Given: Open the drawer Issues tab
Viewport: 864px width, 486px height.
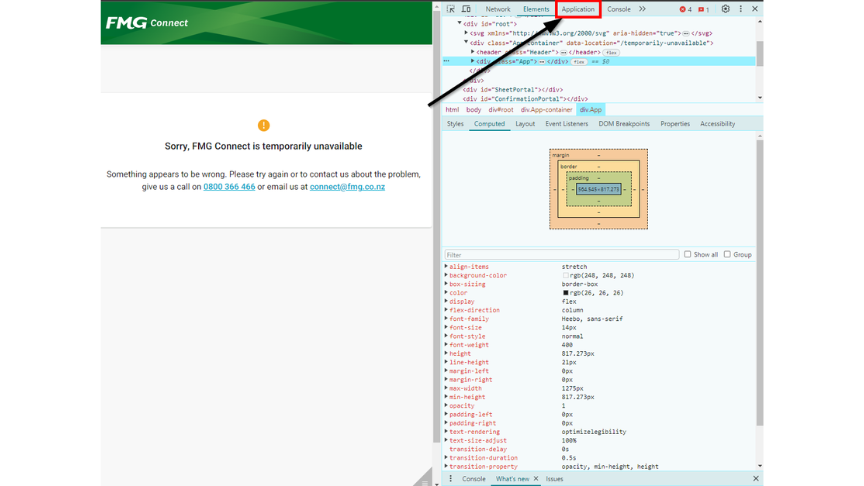Looking at the screenshot, I should point(554,479).
